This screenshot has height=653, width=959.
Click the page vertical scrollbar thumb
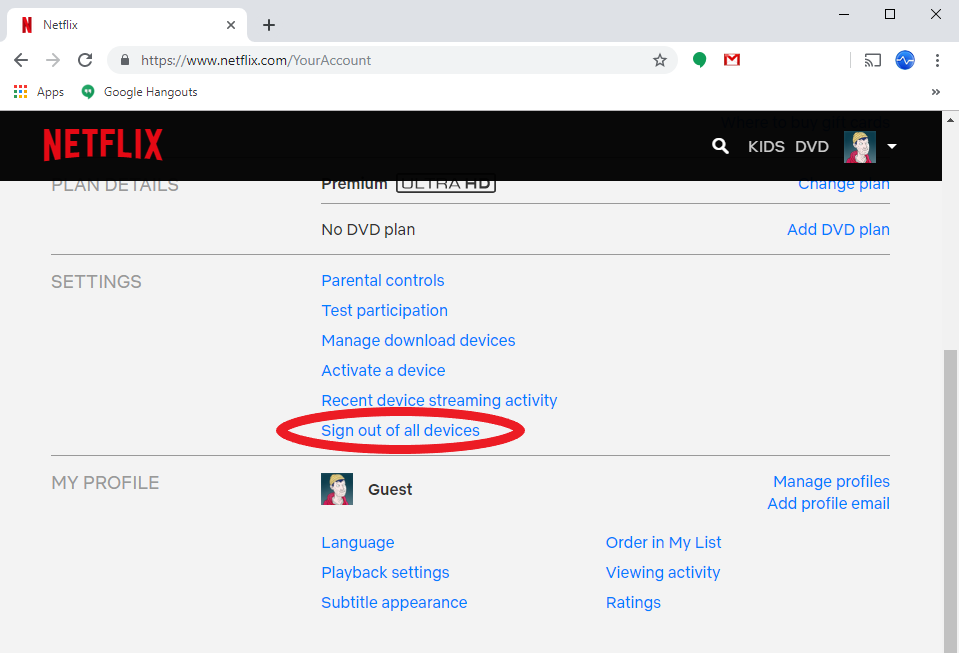[x=950, y=501]
